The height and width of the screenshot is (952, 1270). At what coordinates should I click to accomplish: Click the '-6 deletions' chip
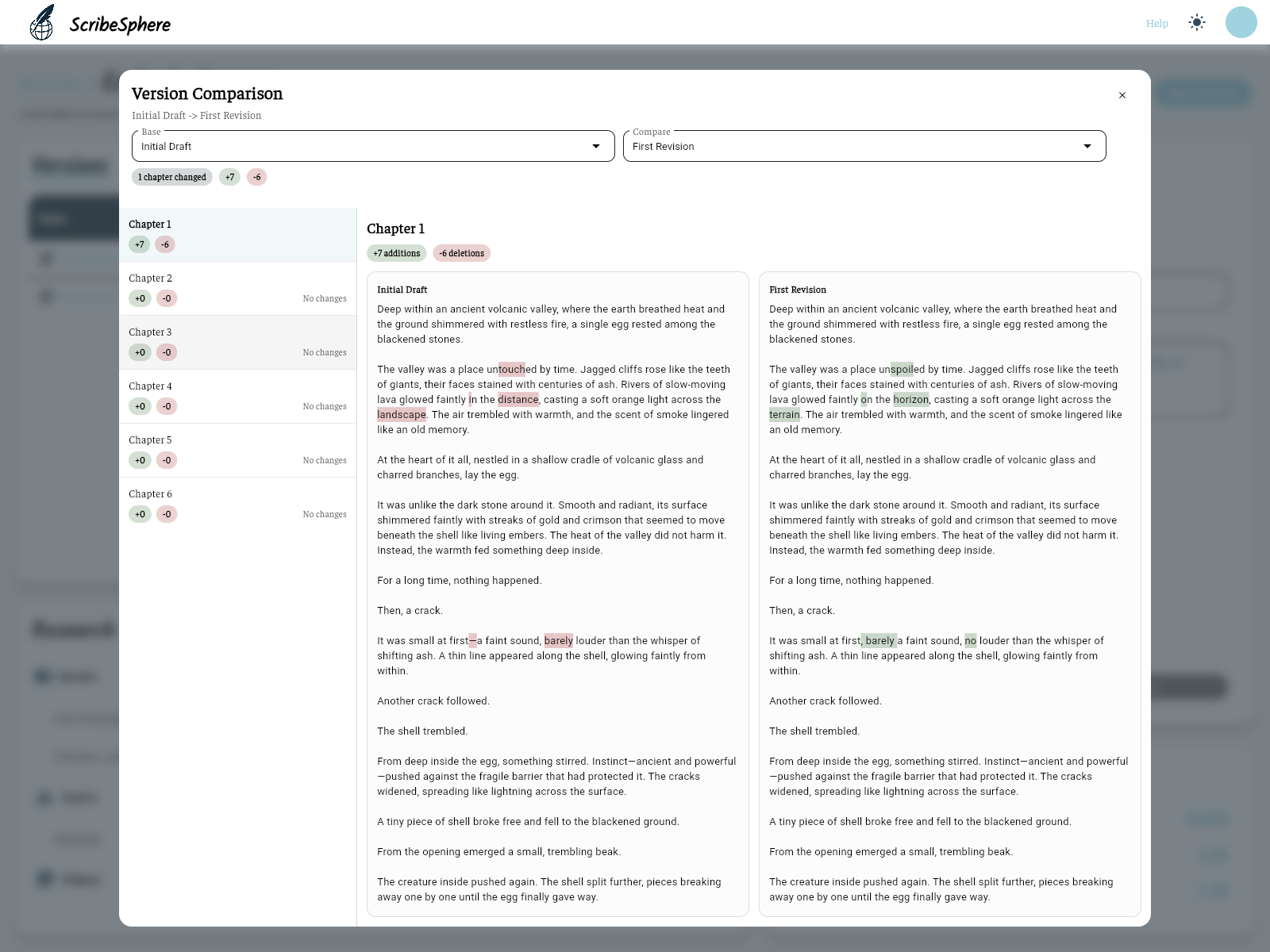[x=462, y=253]
